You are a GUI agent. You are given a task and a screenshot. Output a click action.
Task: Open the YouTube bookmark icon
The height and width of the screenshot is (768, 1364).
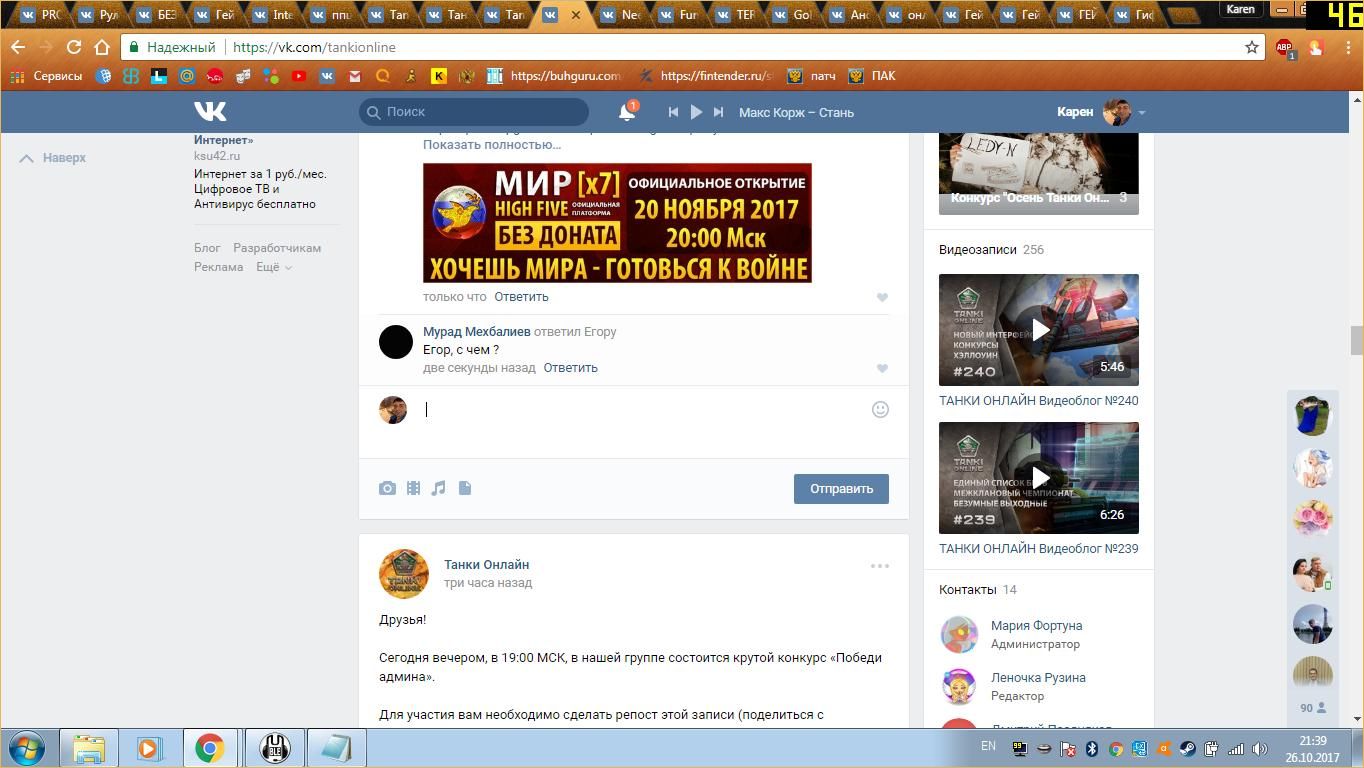[298, 76]
